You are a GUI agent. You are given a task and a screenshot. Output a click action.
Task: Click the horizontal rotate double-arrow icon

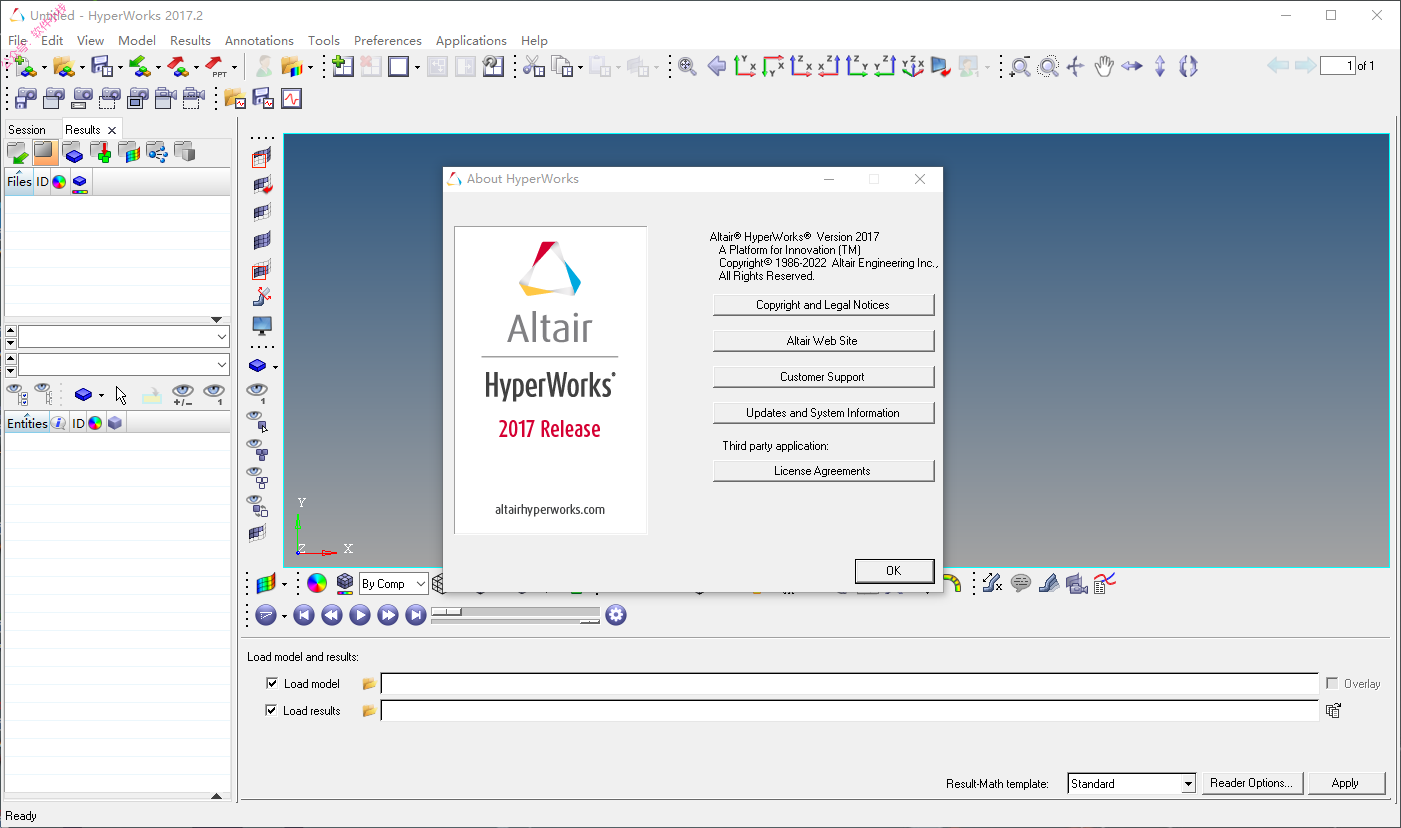[x=1131, y=67]
